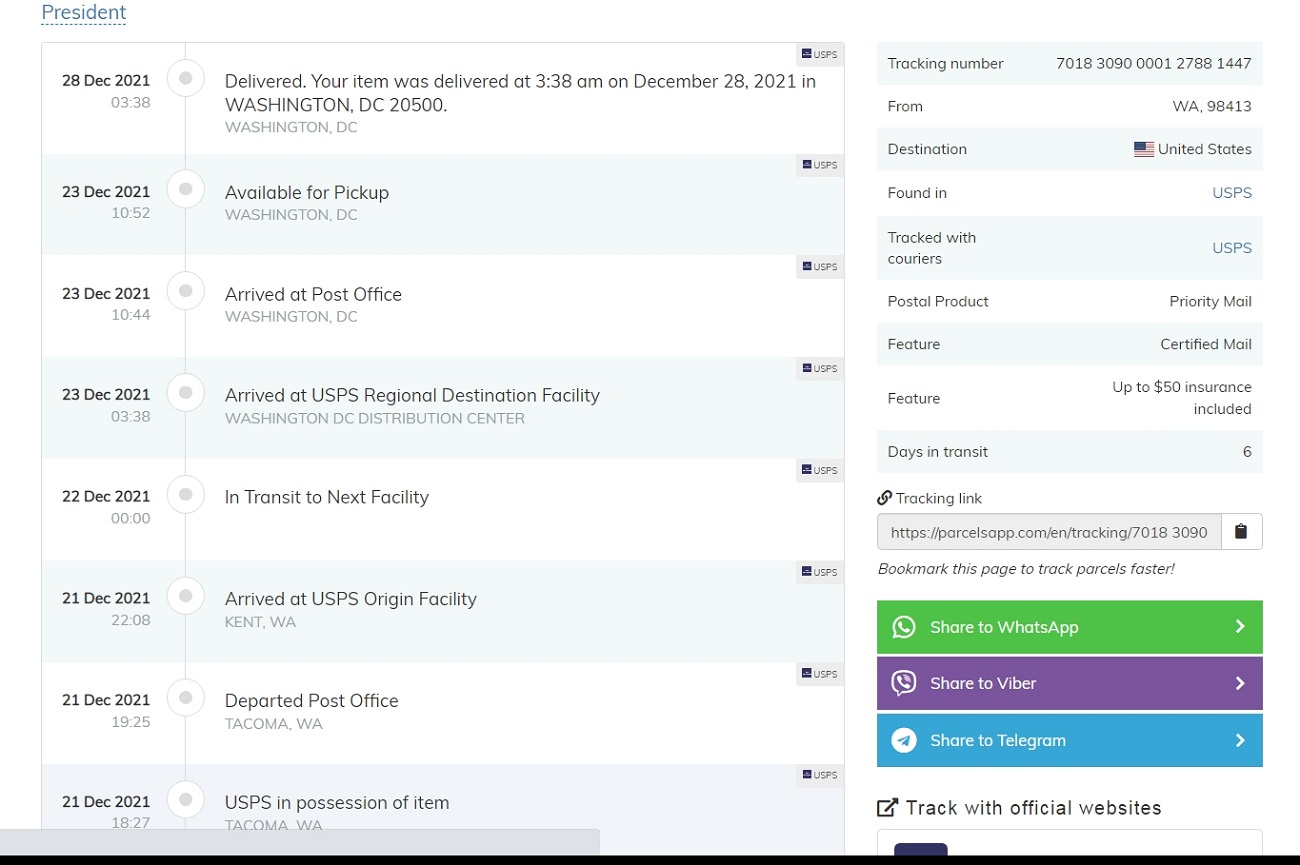The width and height of the screenshot is (1300, 865).
Task: Click the Share to Telegram button
Action: [x=1068, y=740]
